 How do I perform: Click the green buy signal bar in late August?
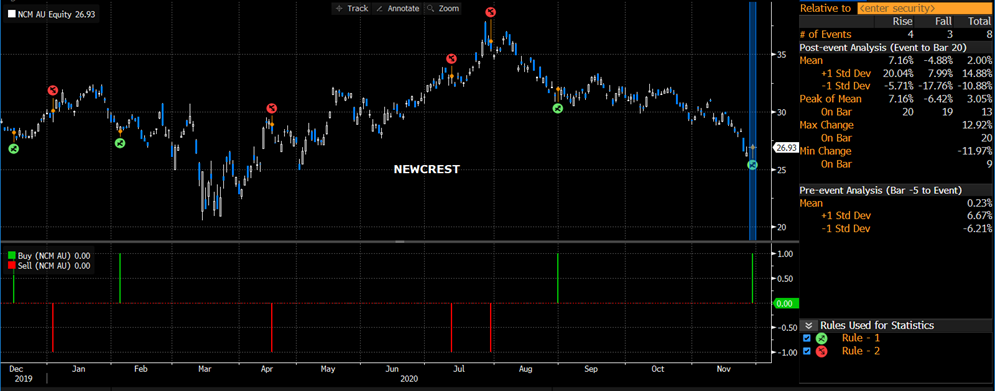tap(557, 278)
